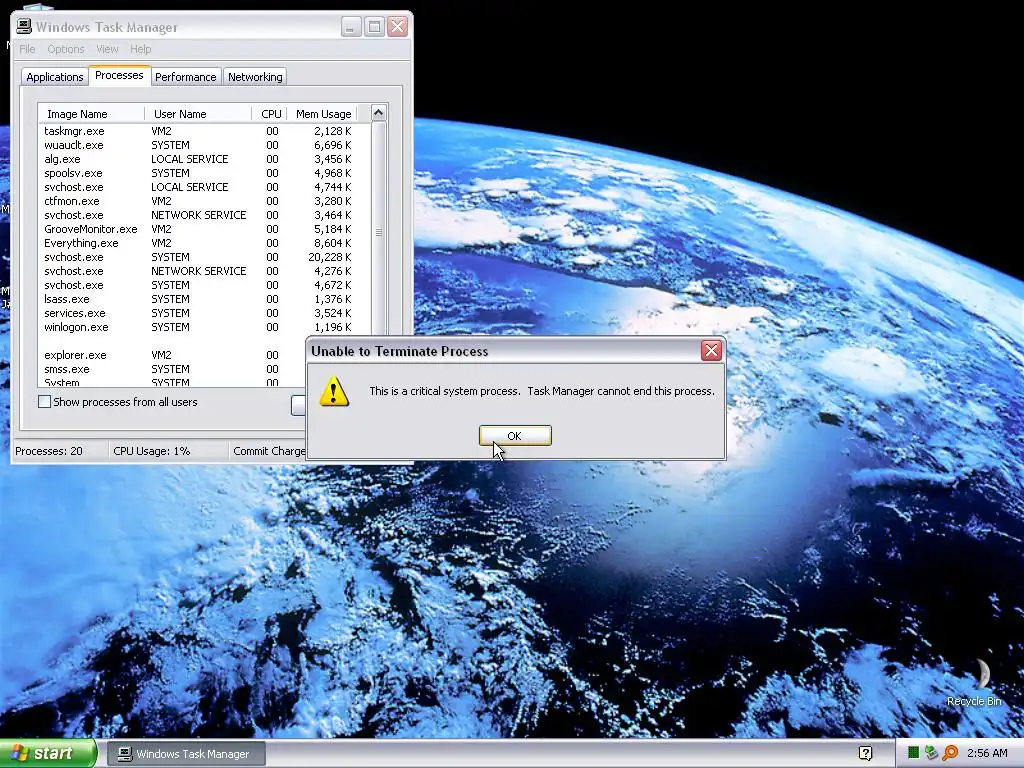This screenshot has height=768, width=1024.
Task: Switch to the Performance tab
Action: [x=185, y=77]
